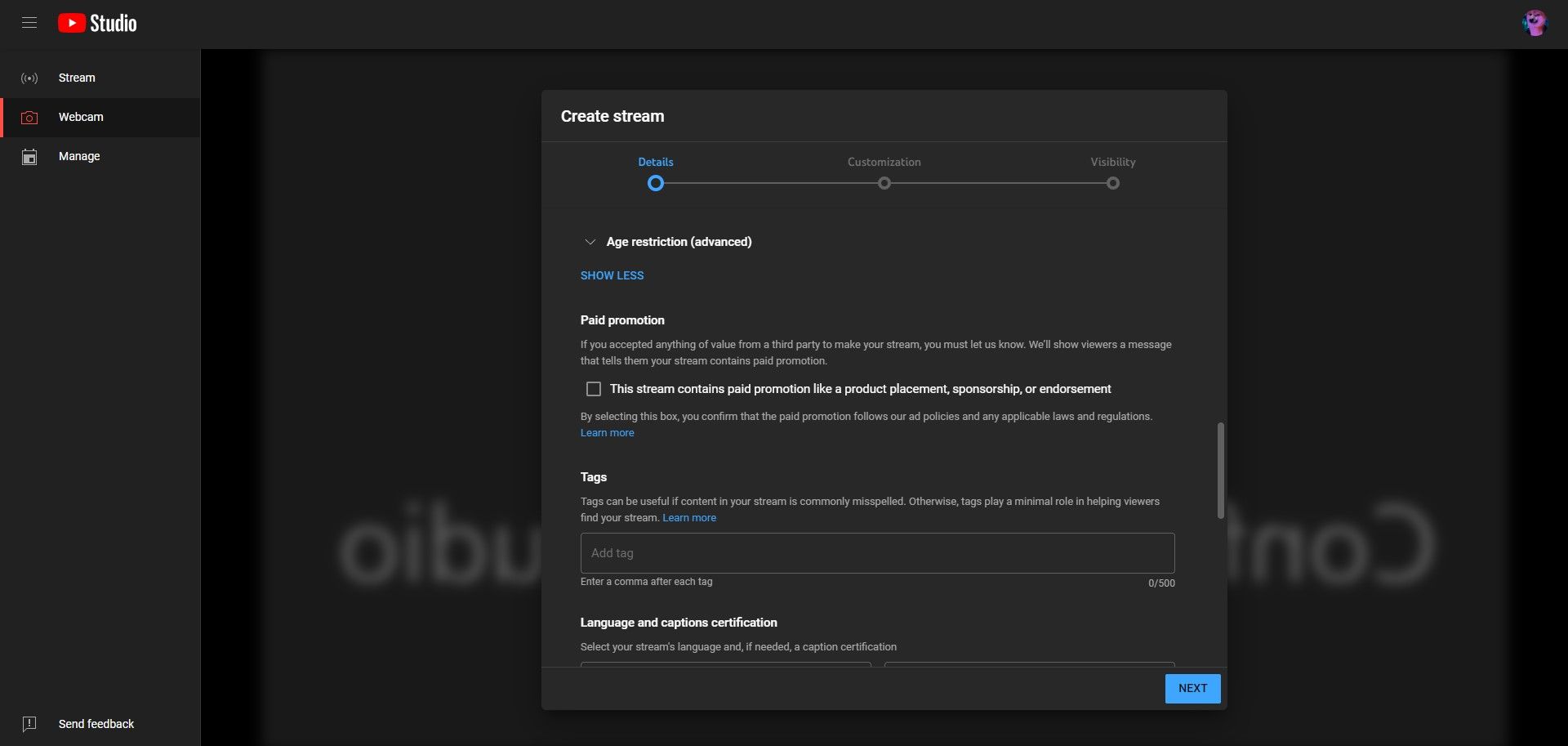This screenshot has height=746, width=1568.
Task: Select the Webcam icon in the sidebar
Action: click(x=29, y=117)
